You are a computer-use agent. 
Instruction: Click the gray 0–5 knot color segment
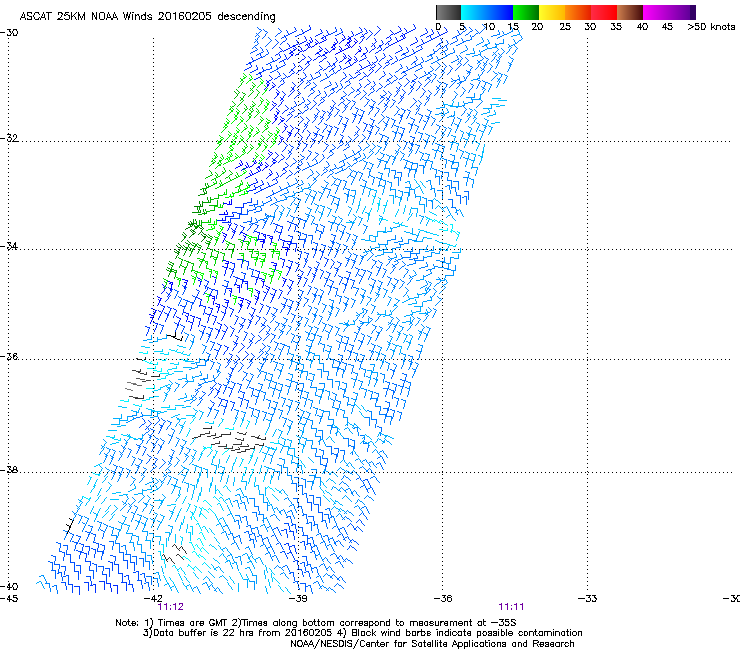point(448,12)
